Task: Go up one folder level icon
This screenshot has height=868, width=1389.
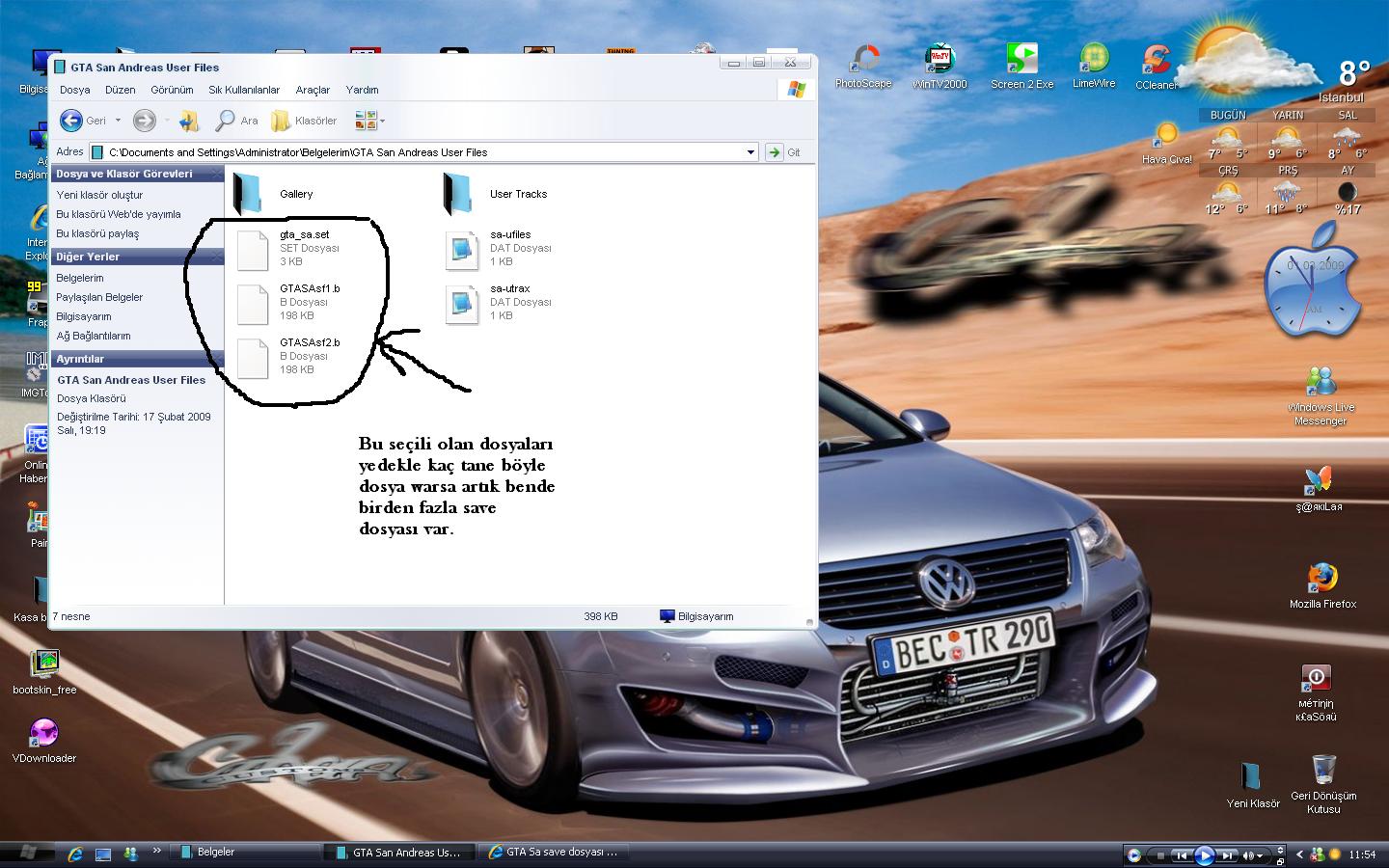Action: click(x=189, y=121)
